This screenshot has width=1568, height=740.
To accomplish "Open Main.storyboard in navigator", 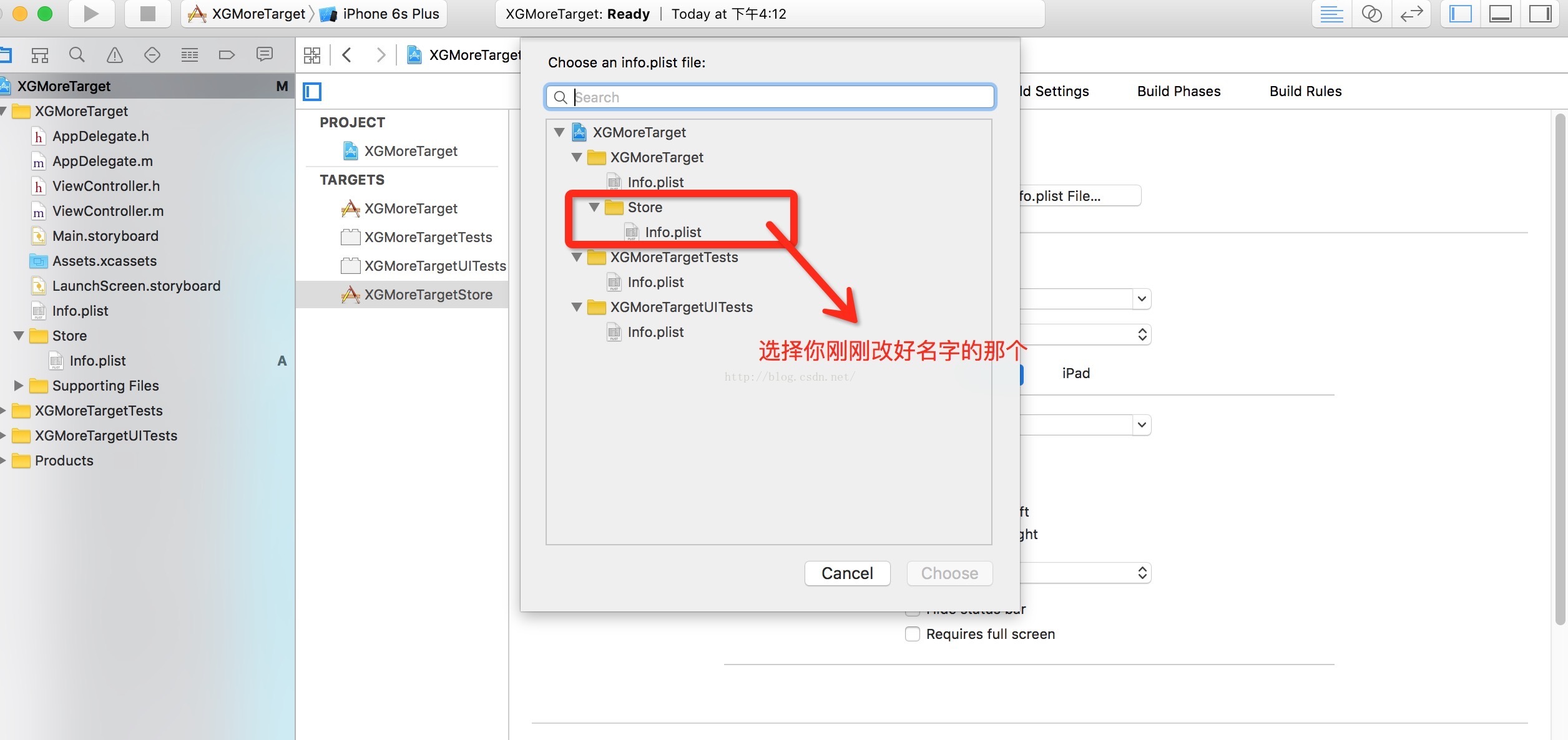I will click(x=105, y=236).
